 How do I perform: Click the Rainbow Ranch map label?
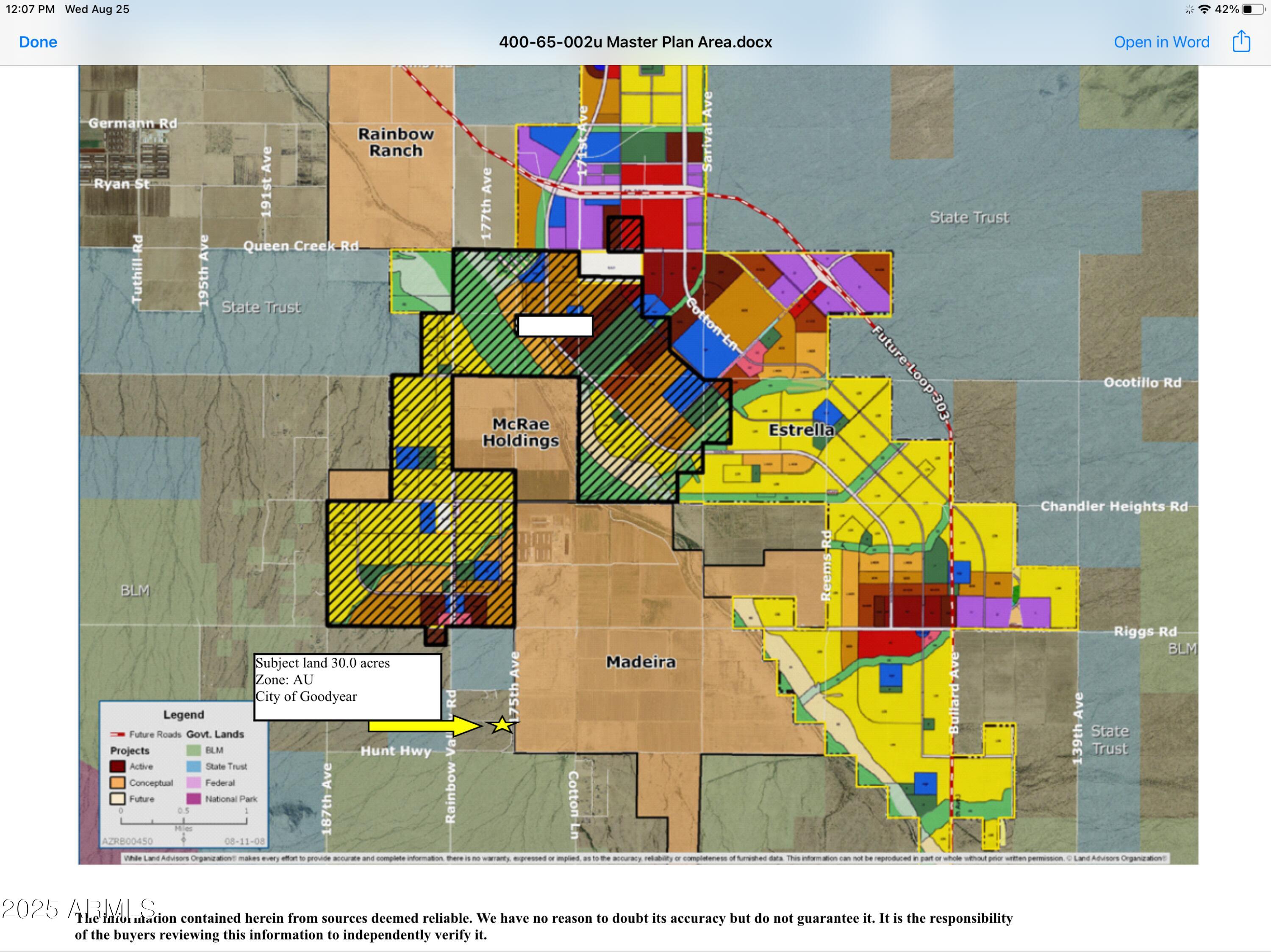coord(395,142)
